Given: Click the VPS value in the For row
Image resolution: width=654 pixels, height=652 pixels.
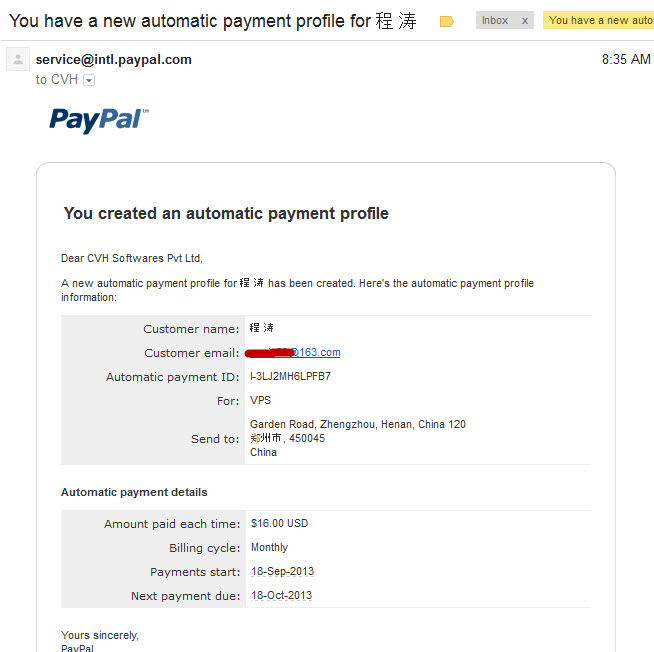Looking at the screenshot, I should pos(260,400).
